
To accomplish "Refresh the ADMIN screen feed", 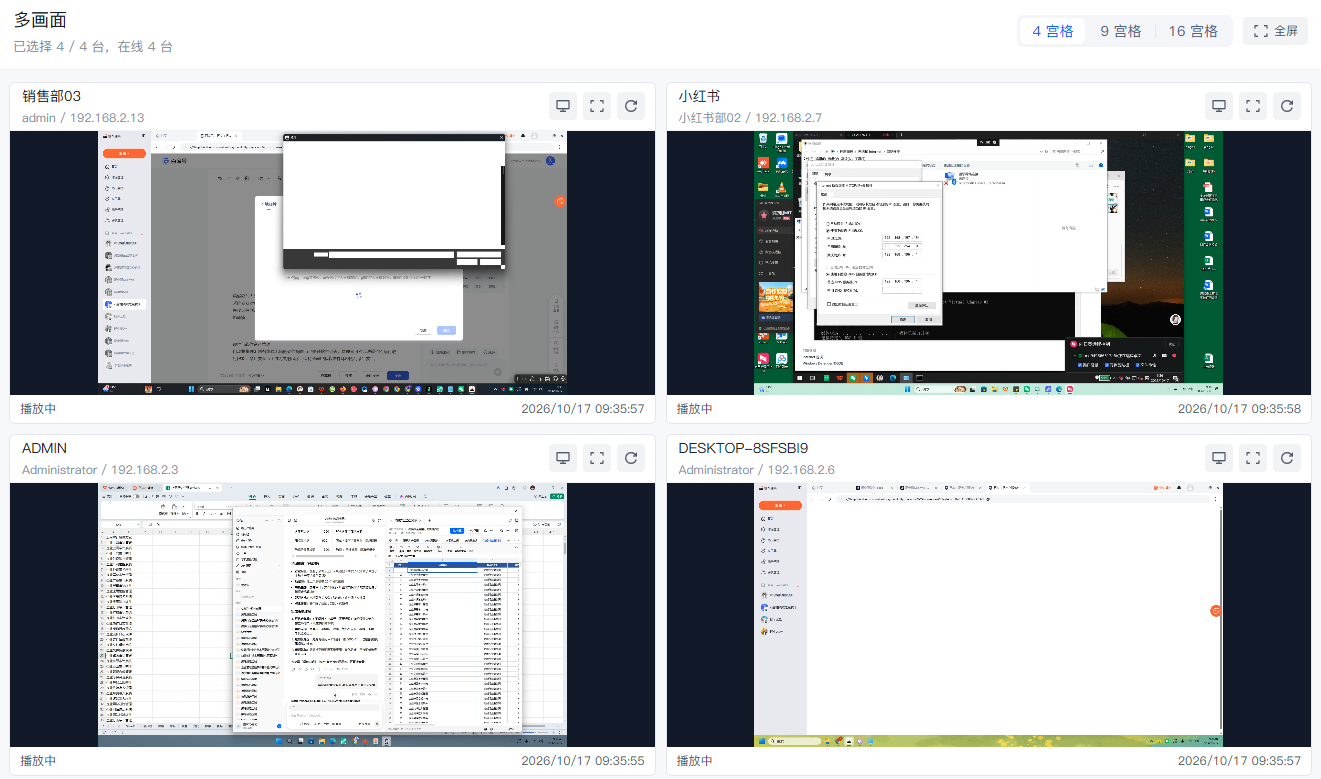I will pos(631,458).
